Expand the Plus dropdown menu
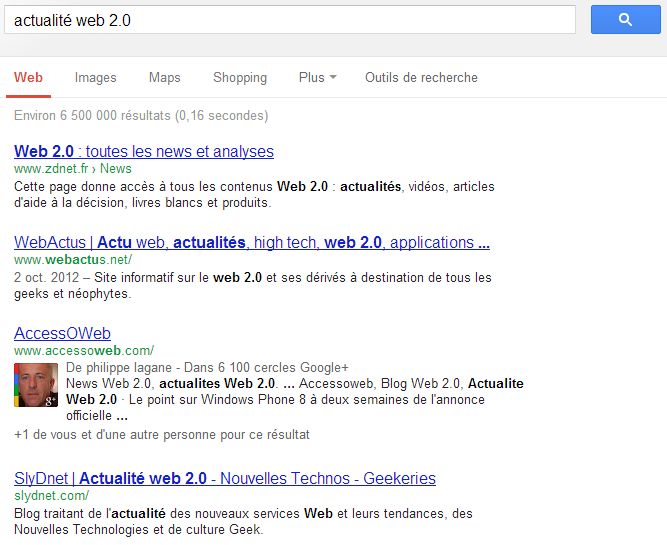 (317, 77)
